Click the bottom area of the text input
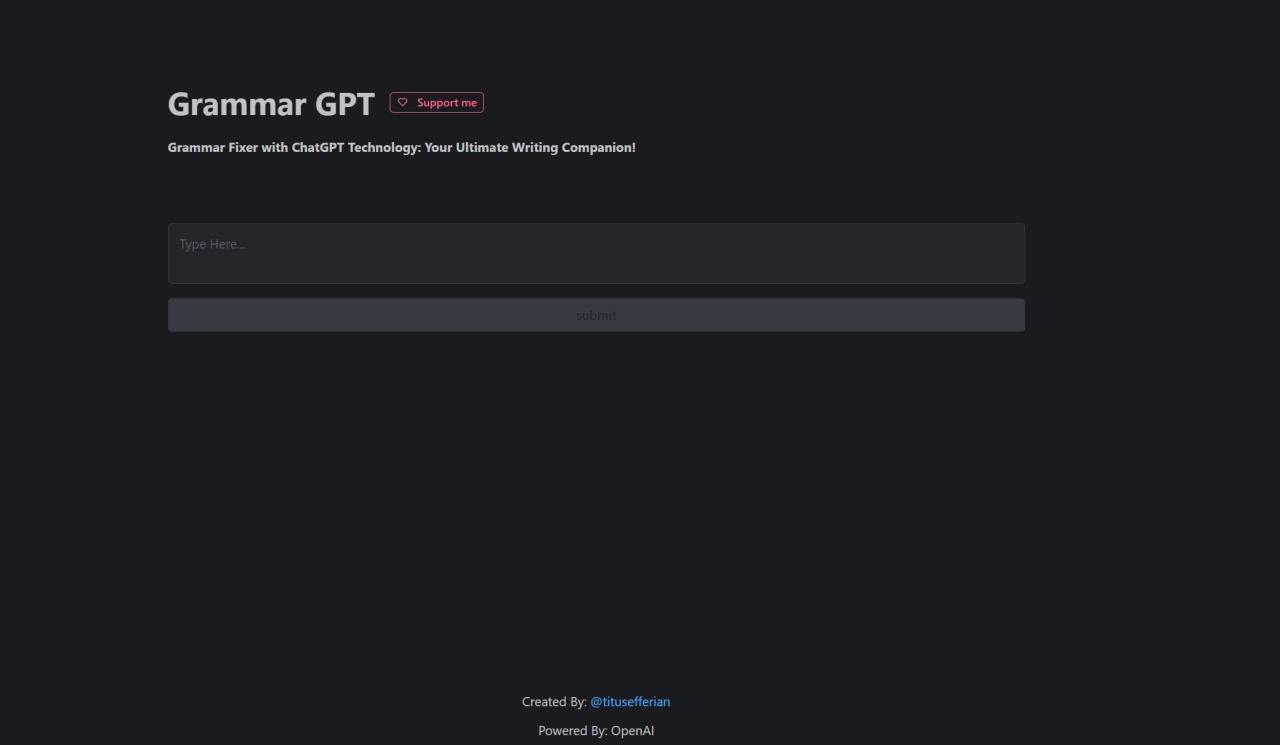 point(596,272)
